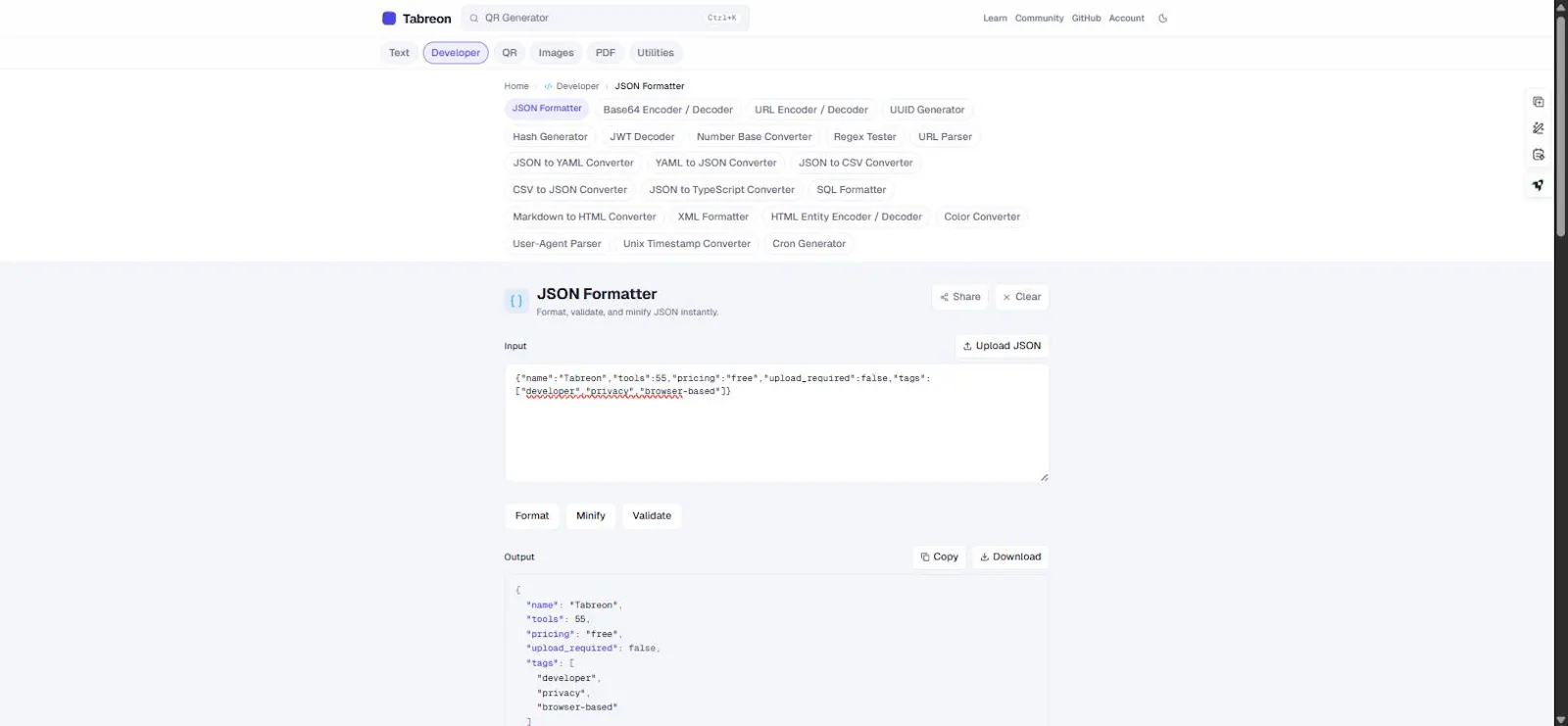The image size is (1568, 726).
Task: Toggle dark mode moon icon
Action: (1163, 19)
